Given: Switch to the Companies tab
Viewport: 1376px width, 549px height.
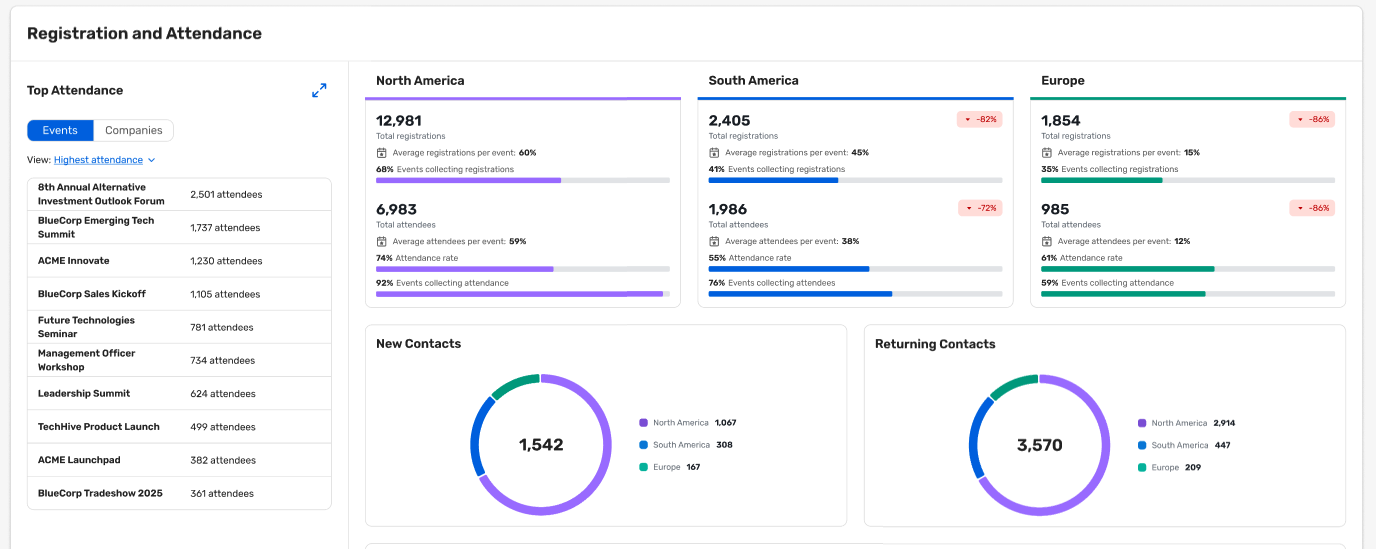Looking at the screenshot, I should pos(133,130).
